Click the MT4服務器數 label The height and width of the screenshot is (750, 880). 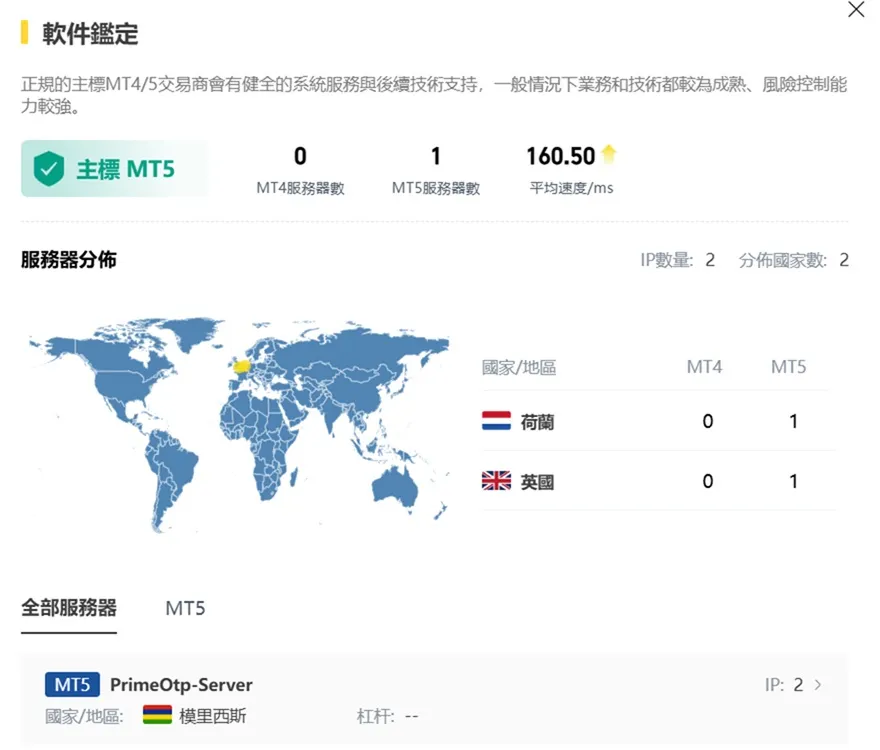click(300, 188)
